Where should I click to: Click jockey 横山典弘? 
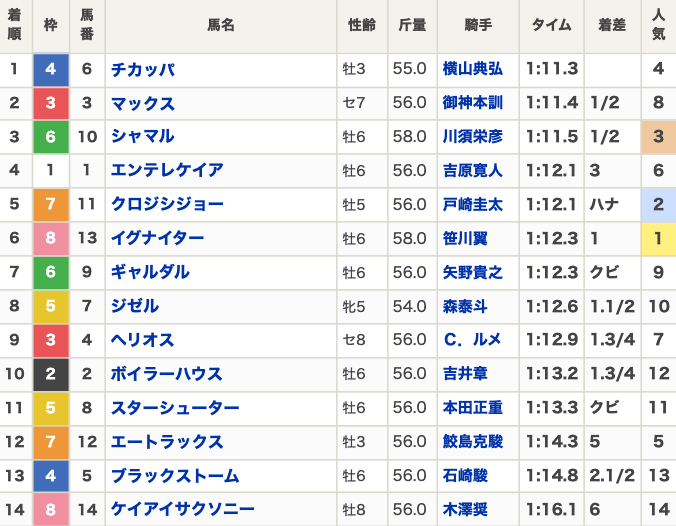[473, 69]
